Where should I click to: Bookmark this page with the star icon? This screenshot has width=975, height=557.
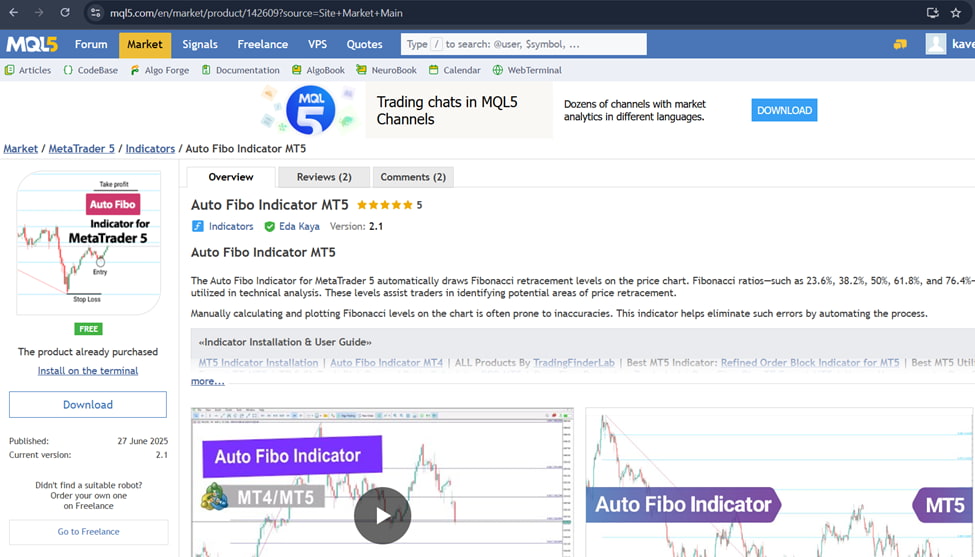956,12
